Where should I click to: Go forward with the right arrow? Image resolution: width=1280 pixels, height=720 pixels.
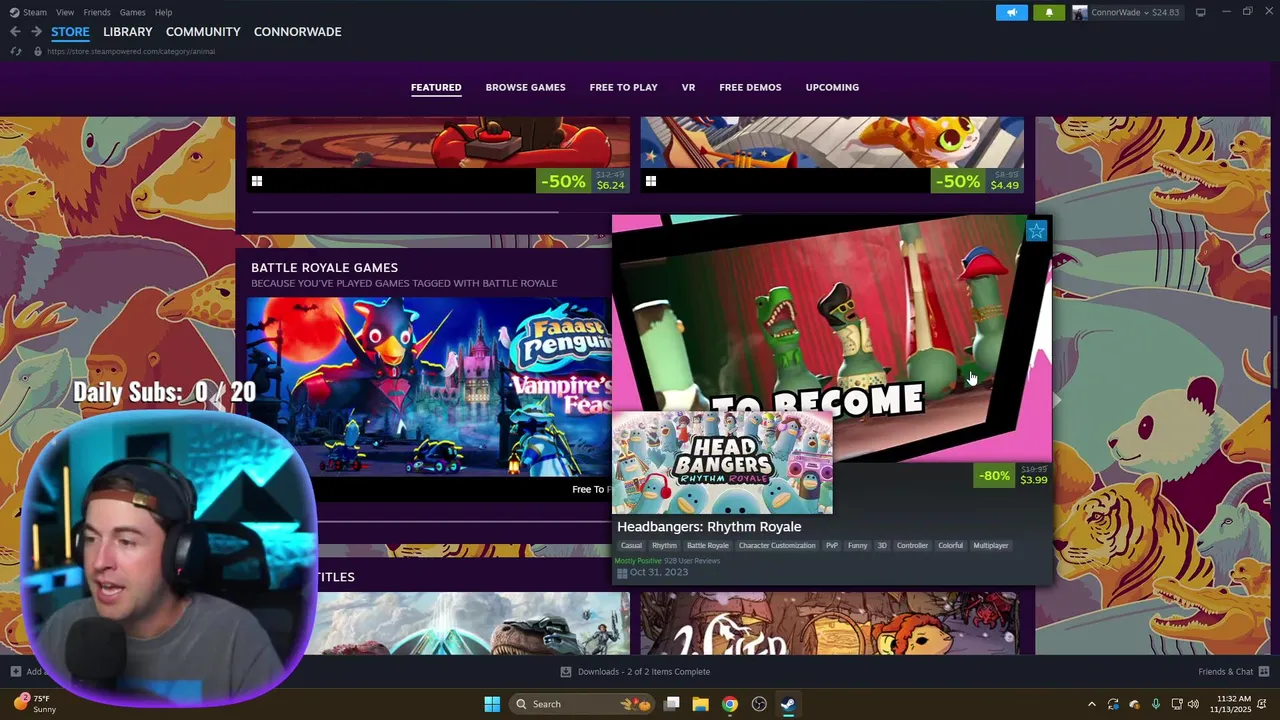[x=36, y=32]
